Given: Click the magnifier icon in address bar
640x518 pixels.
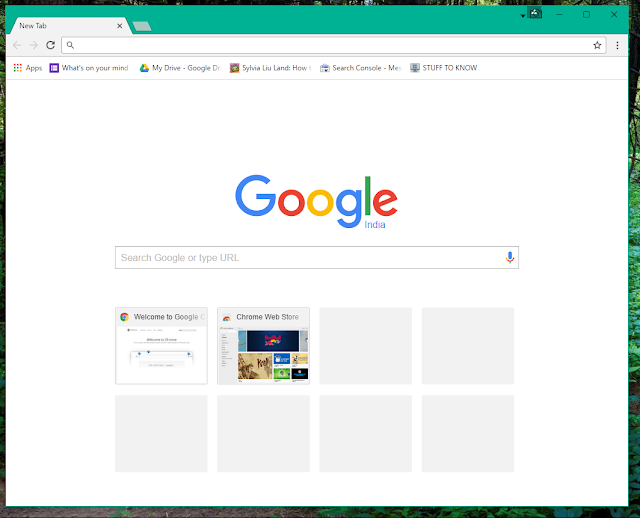Looking at the screenshot, I should point(70,45).
